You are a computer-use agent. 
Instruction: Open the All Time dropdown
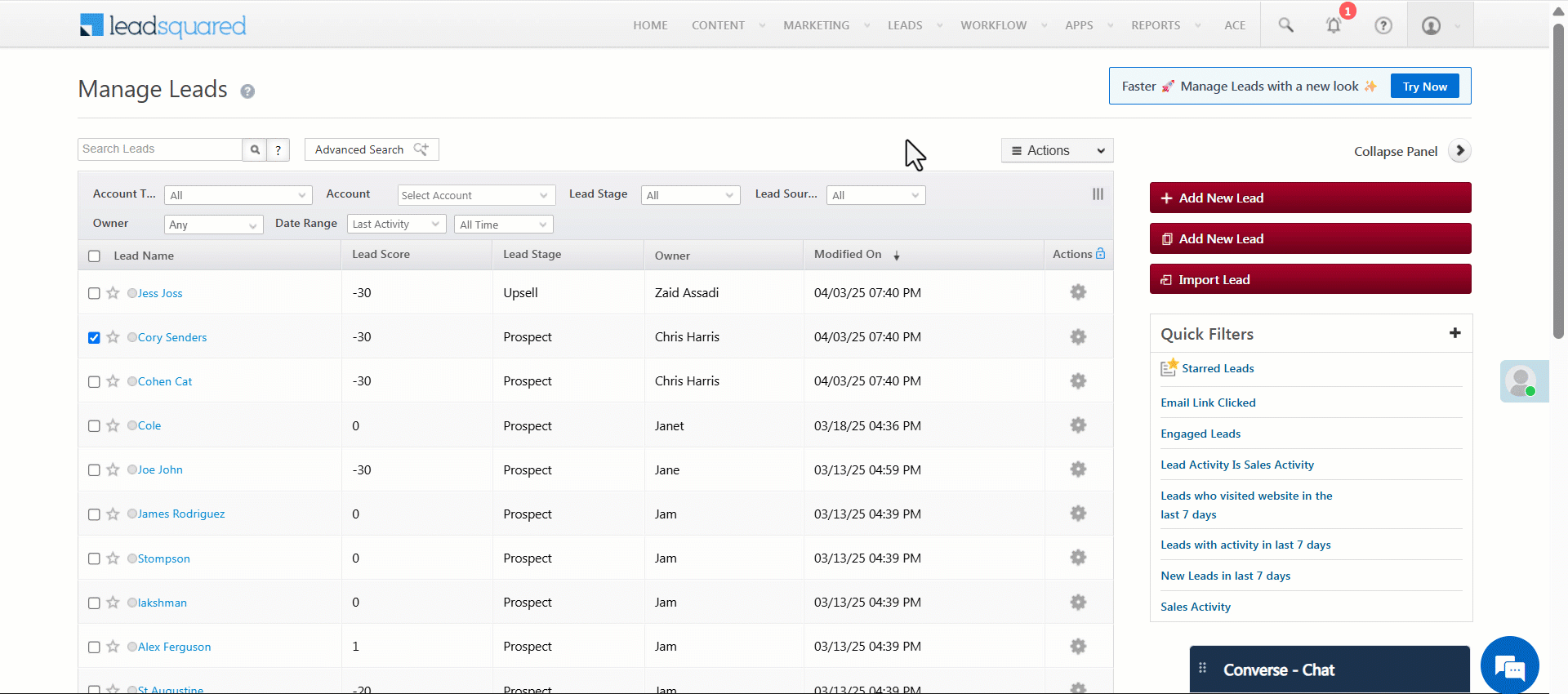(x=503, y=225)
